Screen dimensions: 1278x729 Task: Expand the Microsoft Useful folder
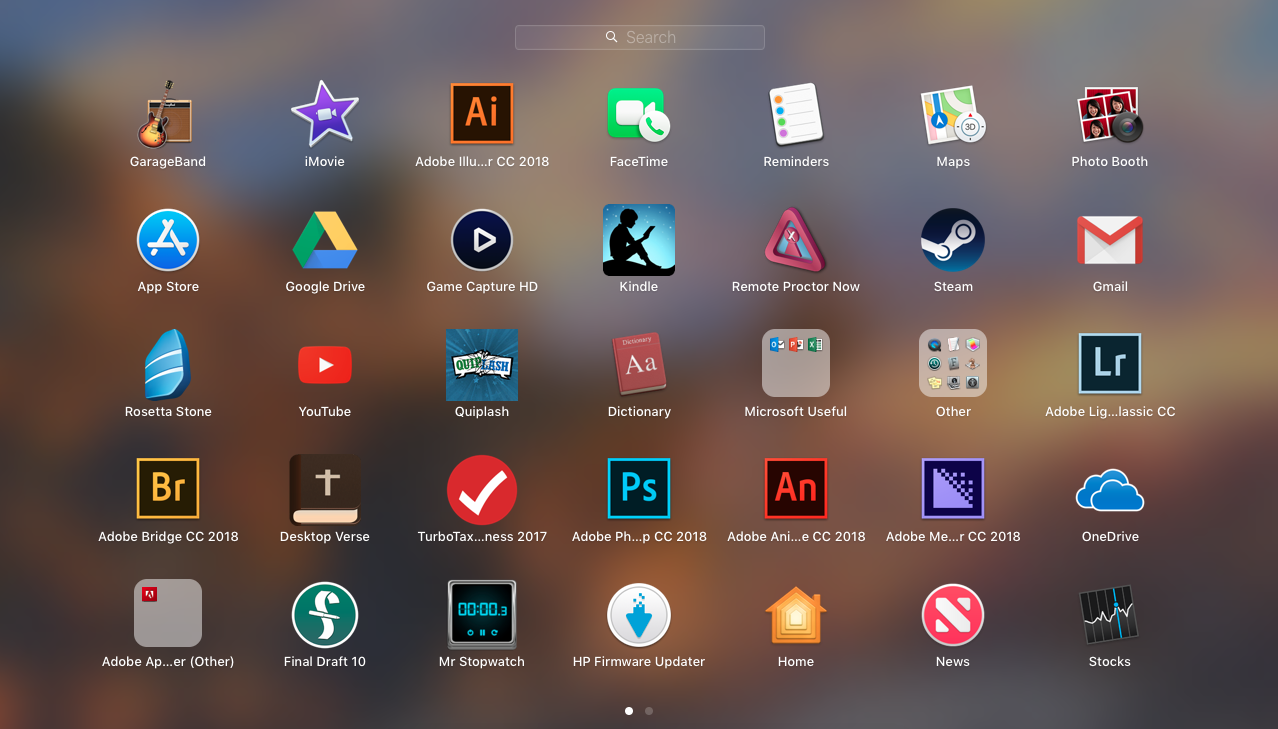795,364
